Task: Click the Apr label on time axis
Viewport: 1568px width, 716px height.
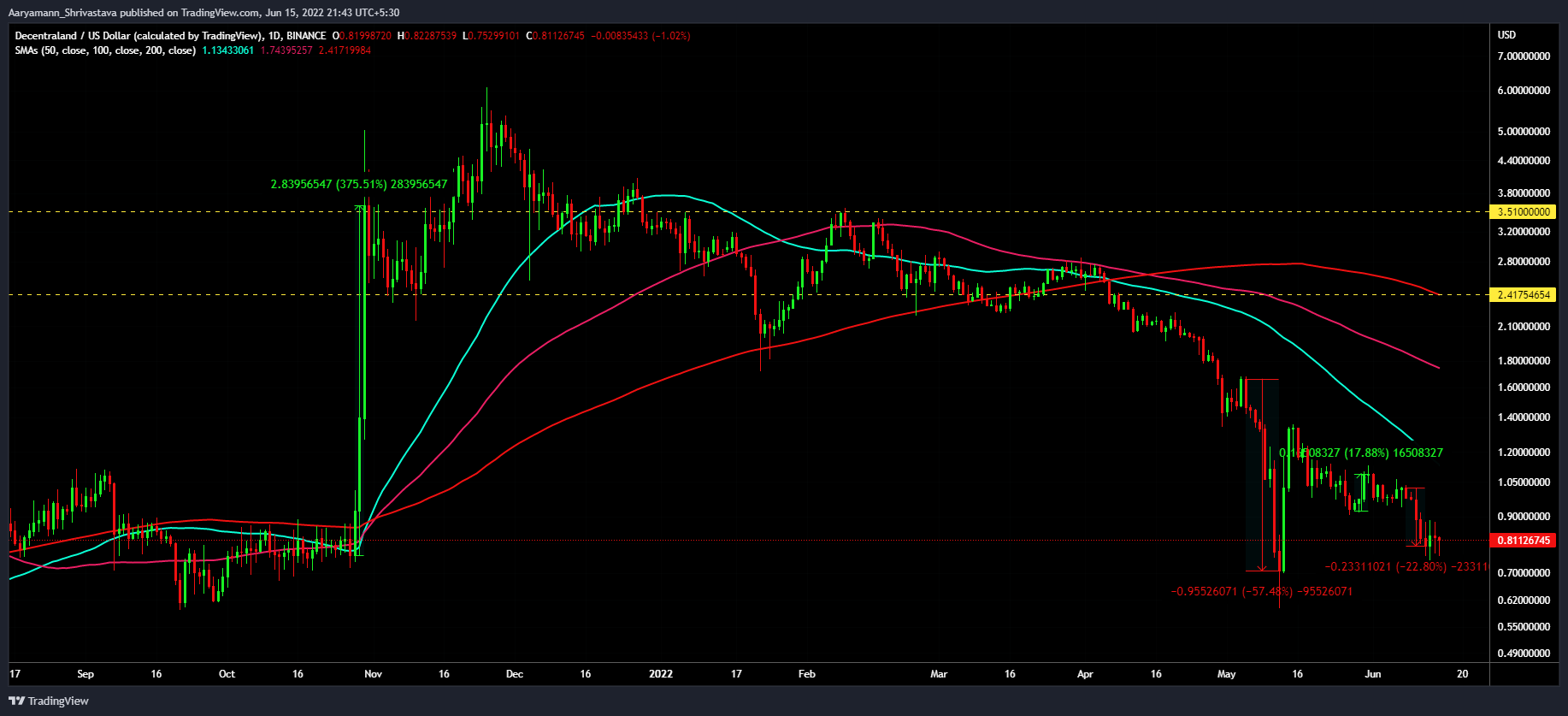Action: pos(1085,674)
